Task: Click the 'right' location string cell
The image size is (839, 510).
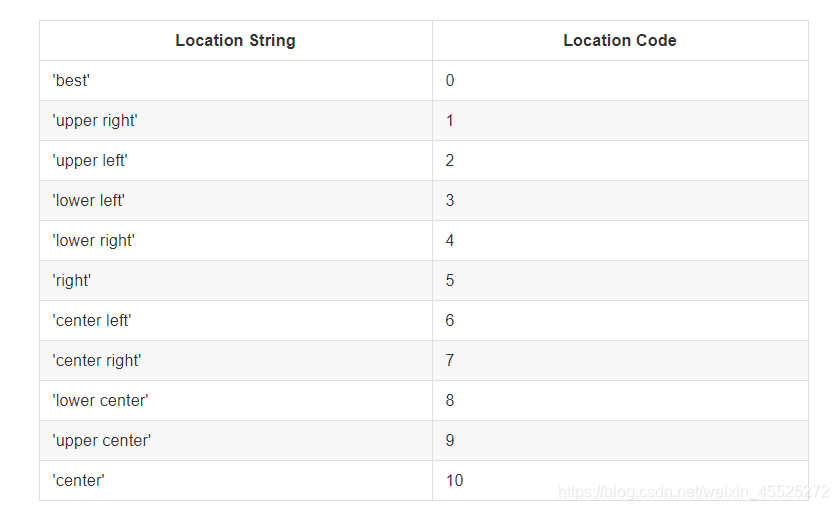Action: [71, 281]
